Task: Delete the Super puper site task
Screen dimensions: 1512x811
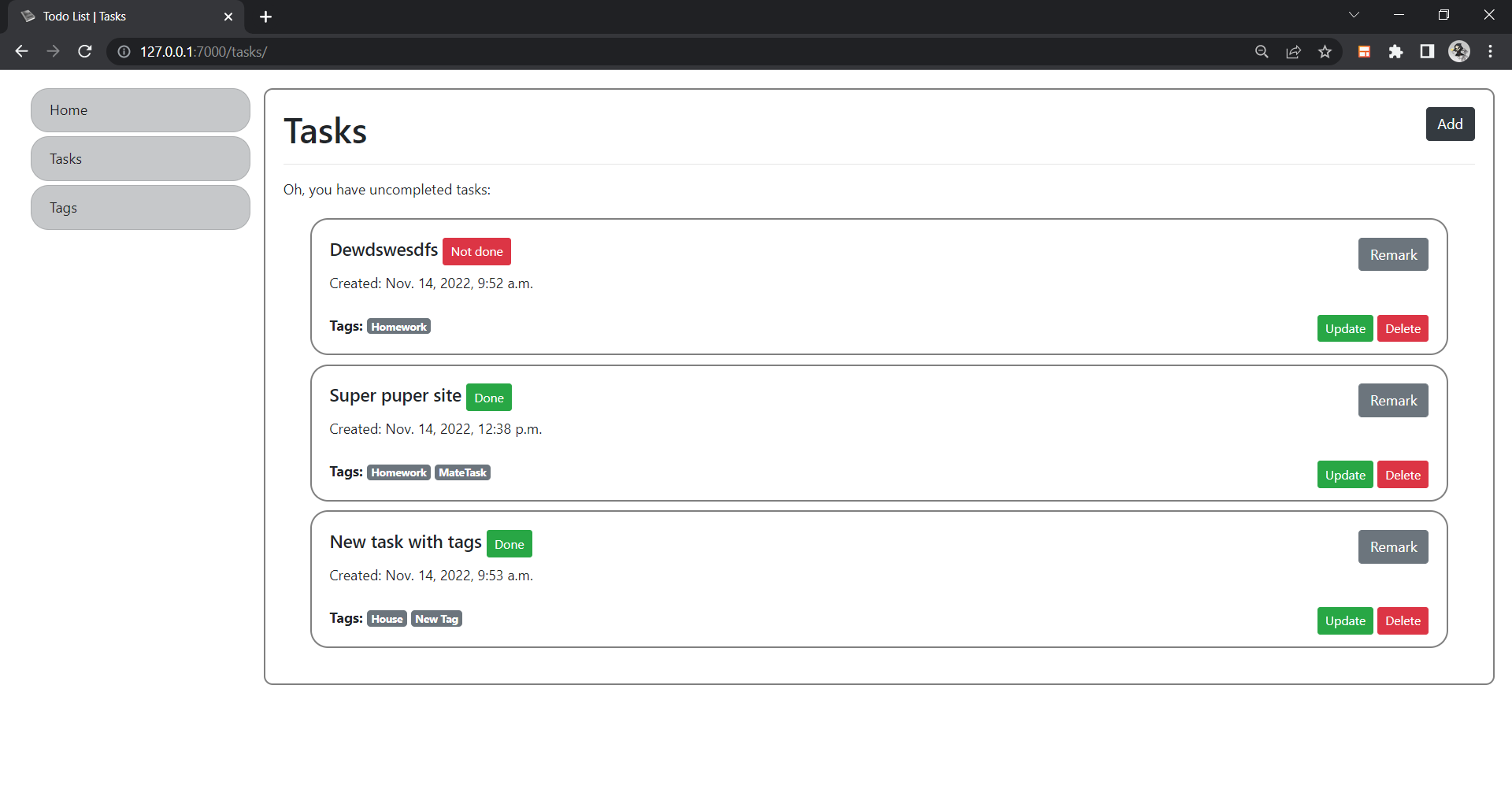Action: click(x=1402, y=474)
